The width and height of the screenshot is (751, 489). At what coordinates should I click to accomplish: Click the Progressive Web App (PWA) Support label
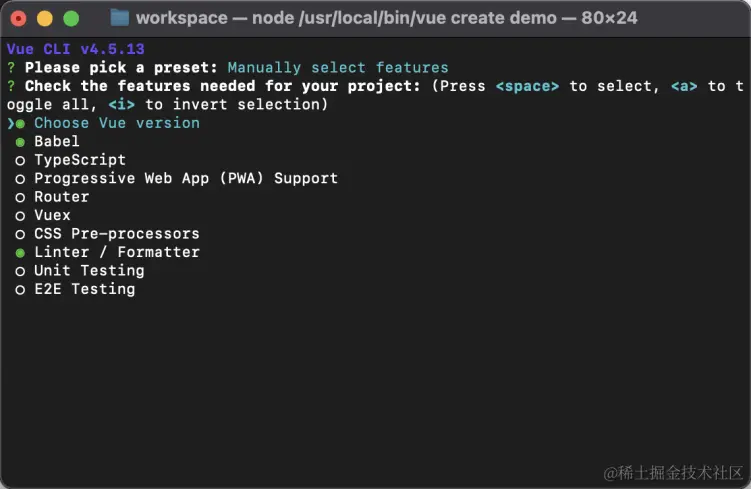(x=186, y=178)
